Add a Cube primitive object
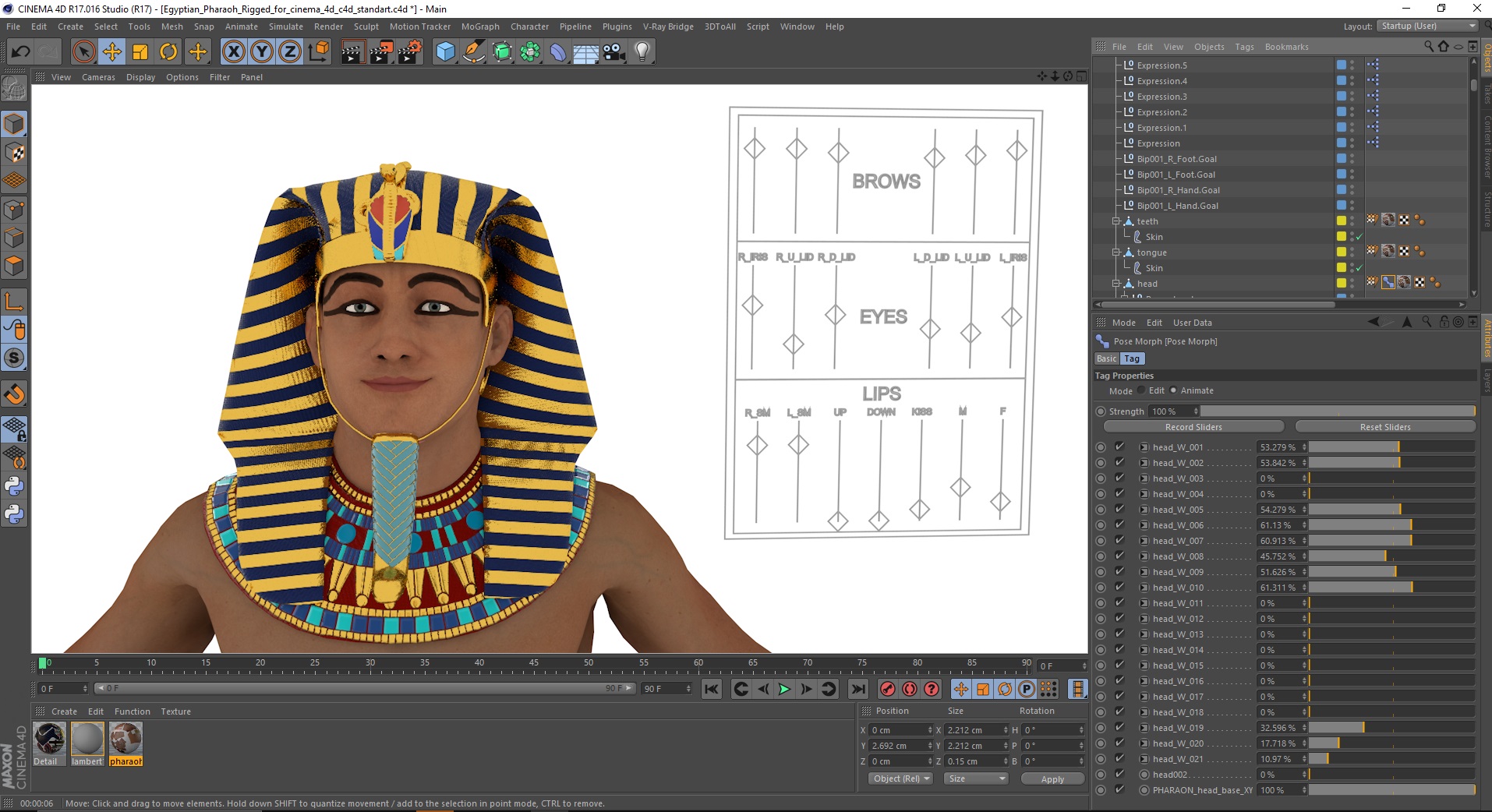 [445, 52]
